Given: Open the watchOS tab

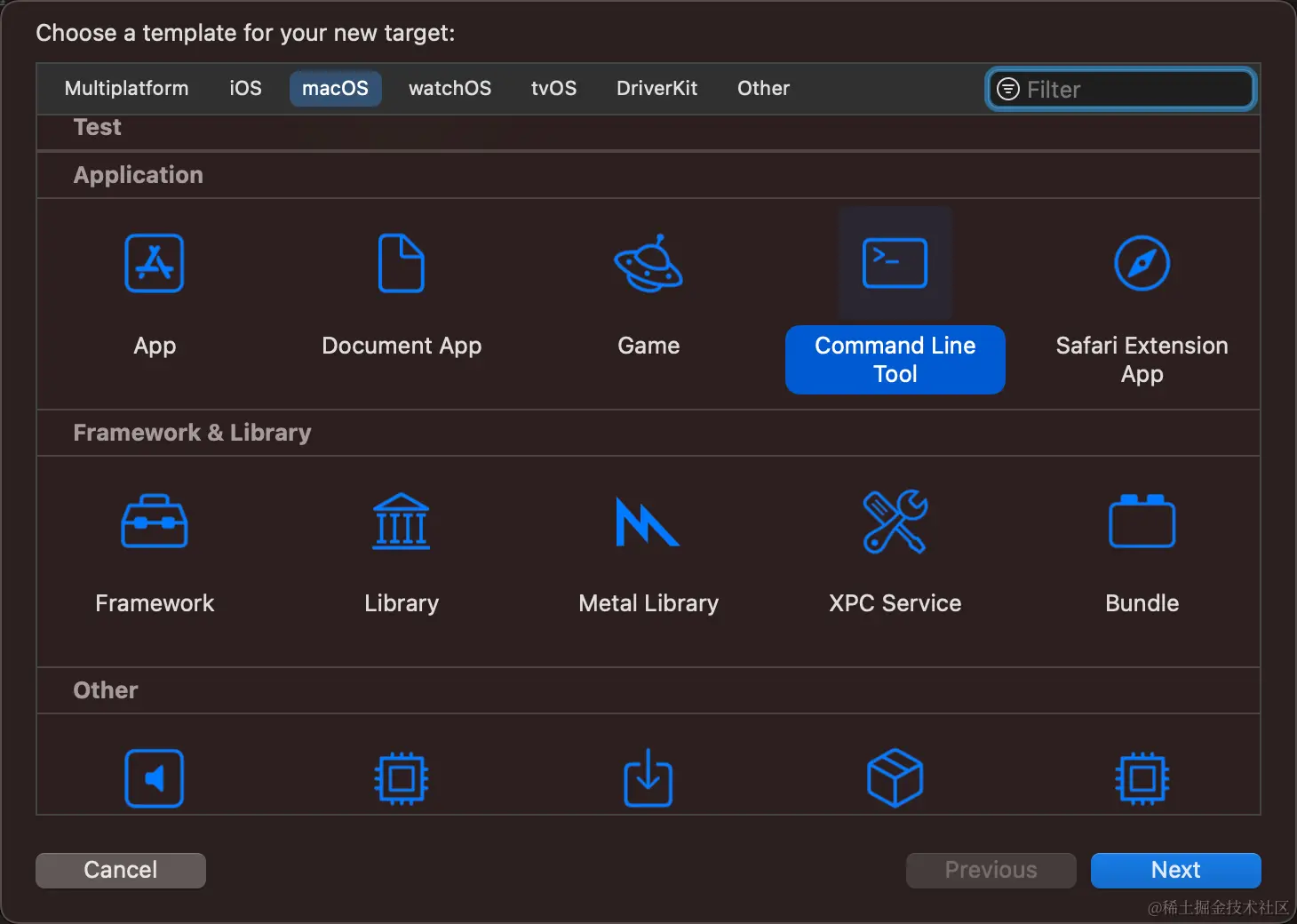Looking at the screenshot, I should (x=450, y=88).
